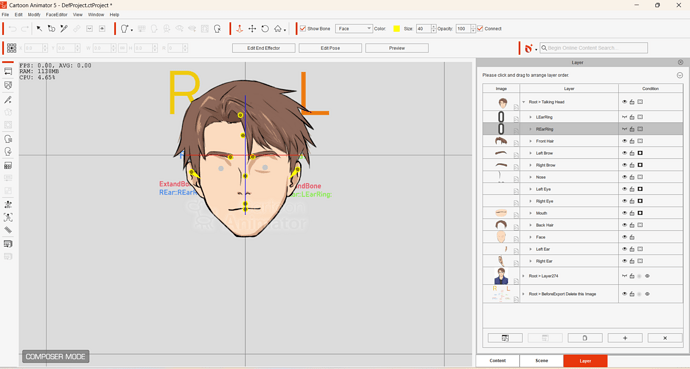This screenshot has height=369, width=690.
Task: Select the head profile icon with cursor
Action: 217,29
